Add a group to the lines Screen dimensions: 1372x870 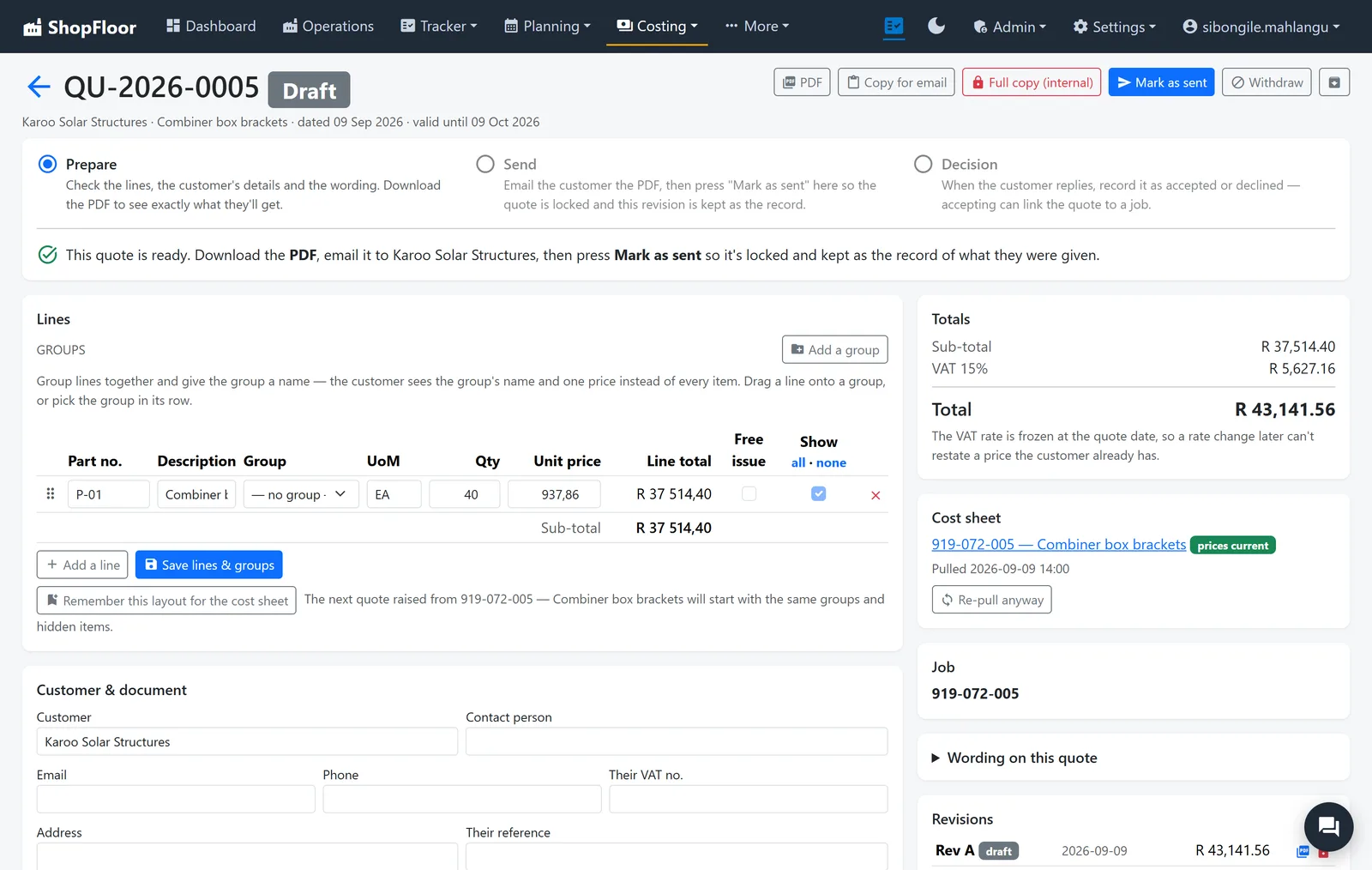pyautogui.click(x=834, y=349)
